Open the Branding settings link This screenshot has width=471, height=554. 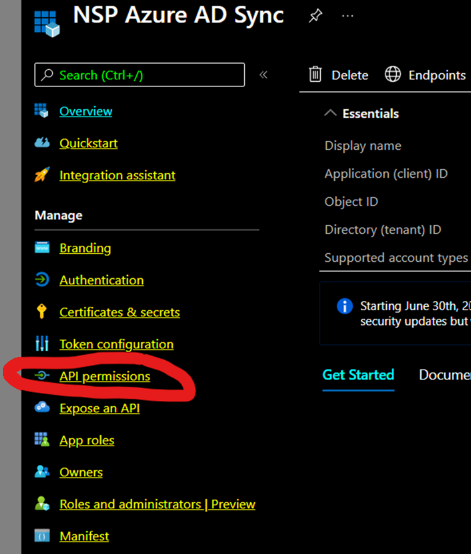85,248
